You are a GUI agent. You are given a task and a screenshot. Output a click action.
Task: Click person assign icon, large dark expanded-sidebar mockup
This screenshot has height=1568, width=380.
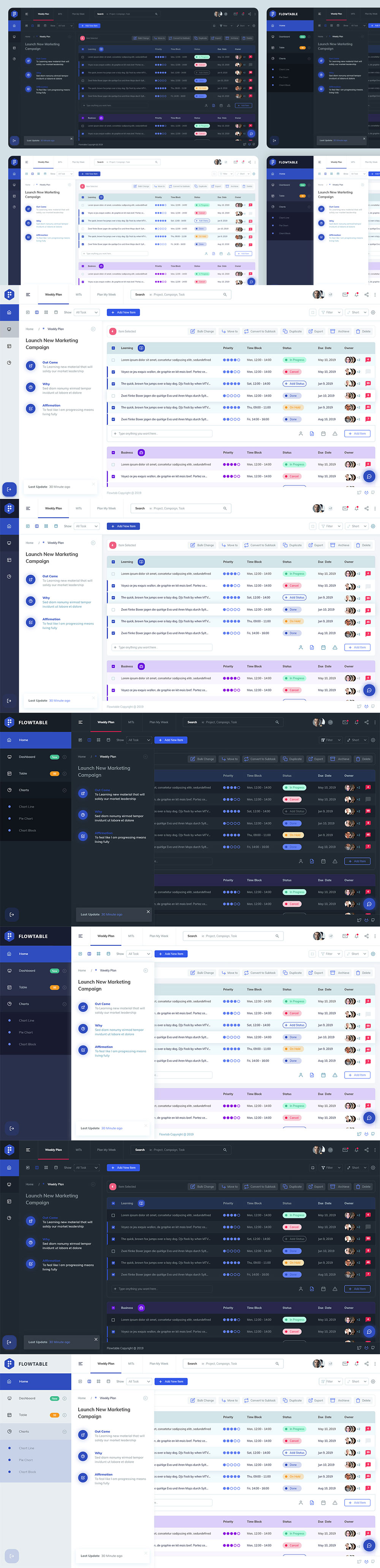click(x=300, y=861)
